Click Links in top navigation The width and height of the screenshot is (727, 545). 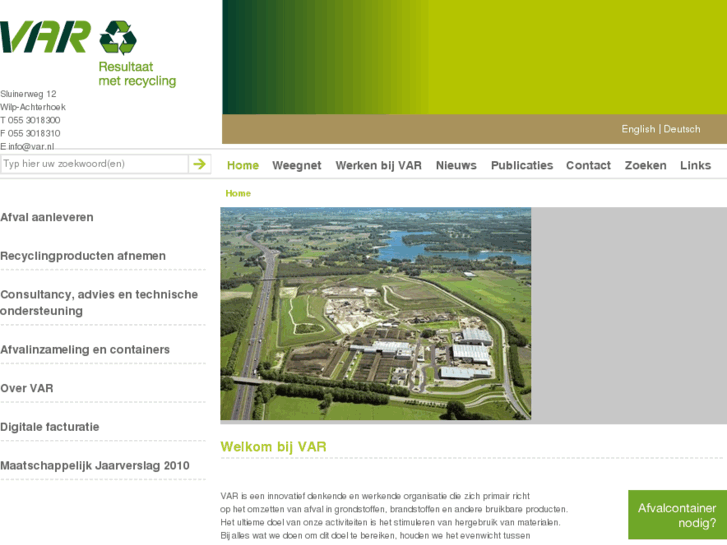point(695,166)
